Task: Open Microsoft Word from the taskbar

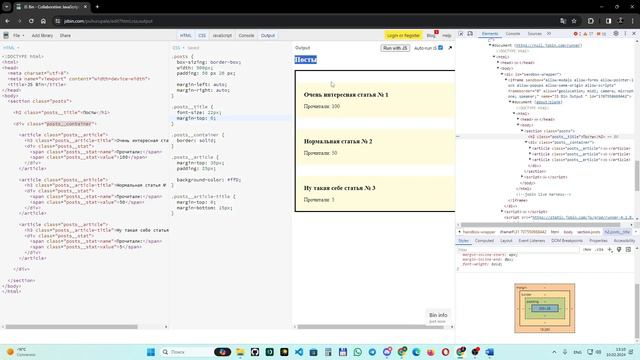Action: click(490, 352)
